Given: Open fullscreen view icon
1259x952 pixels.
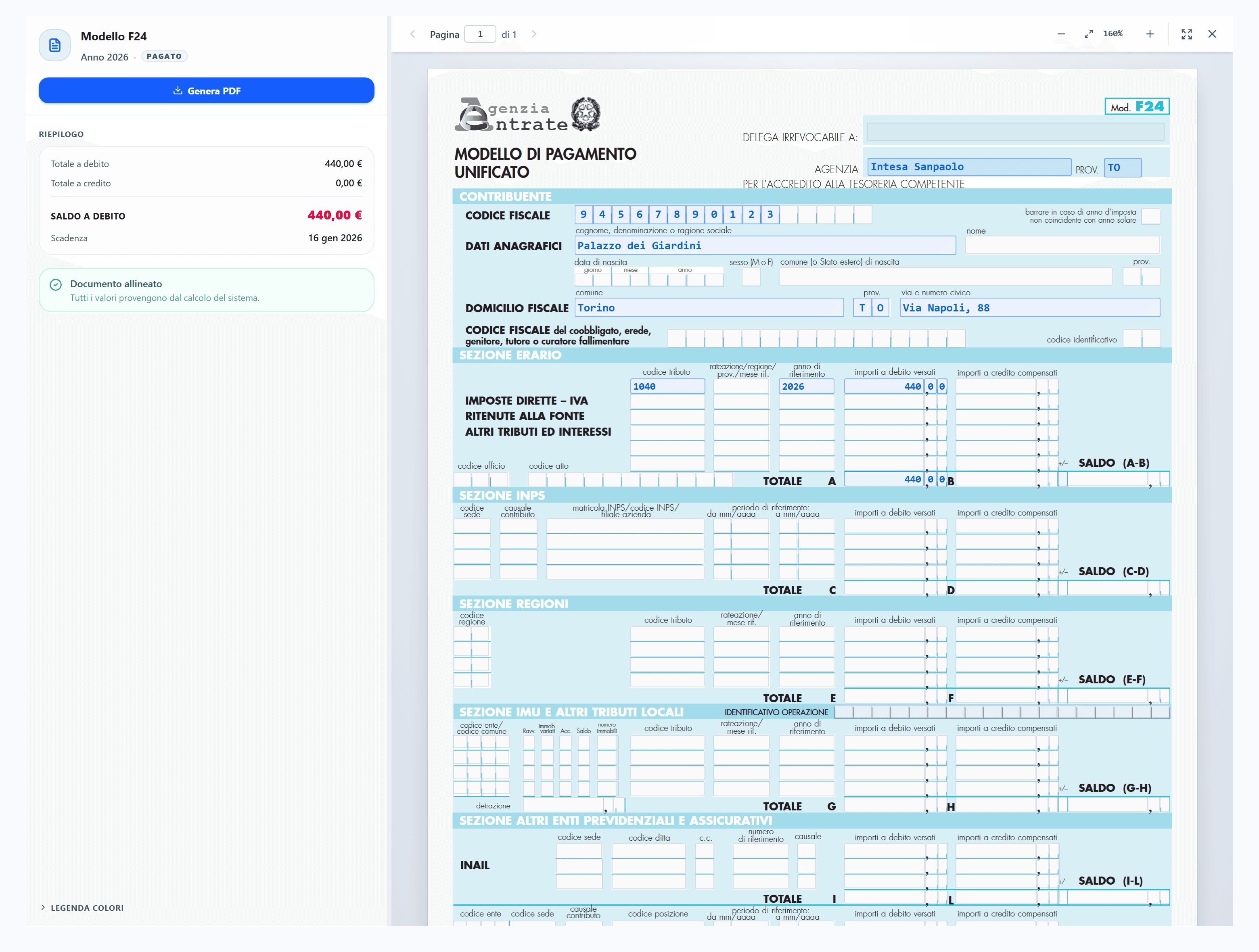Looking at the screenshot, I should (1187, 34).
